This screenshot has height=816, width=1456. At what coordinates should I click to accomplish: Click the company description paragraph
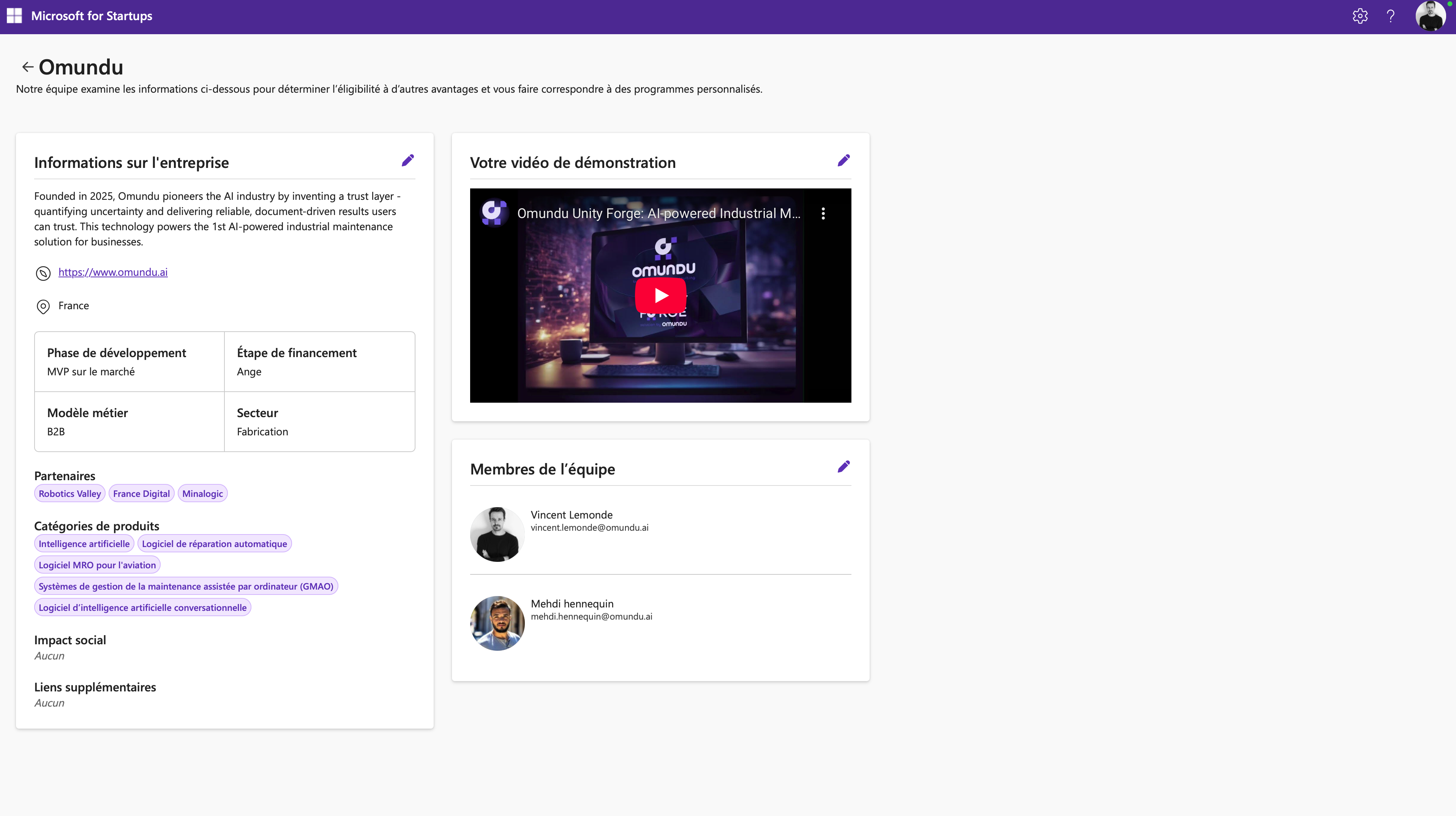[218, 219]
